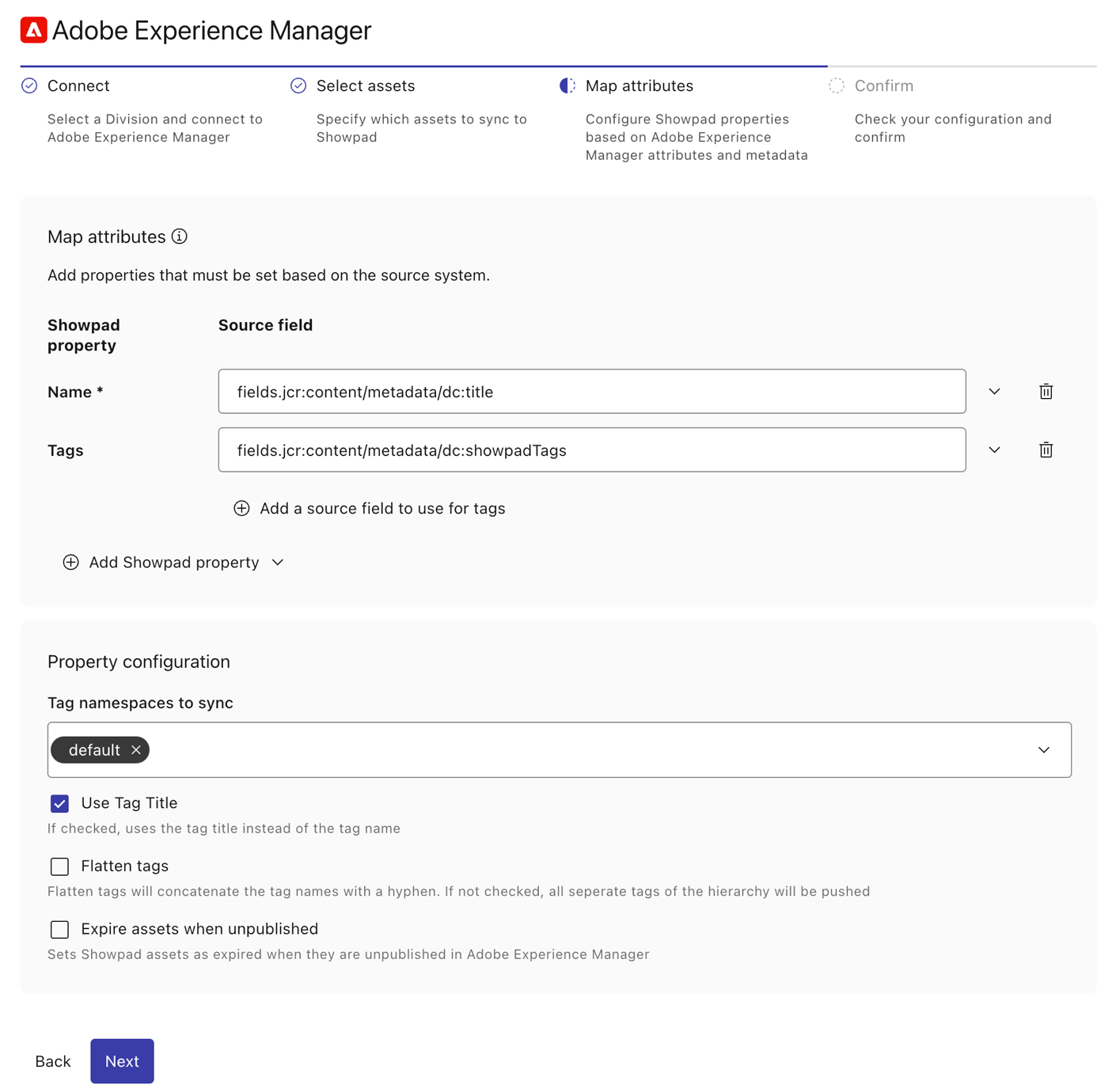Delete the Tags source field mapping

point(1046,450)
